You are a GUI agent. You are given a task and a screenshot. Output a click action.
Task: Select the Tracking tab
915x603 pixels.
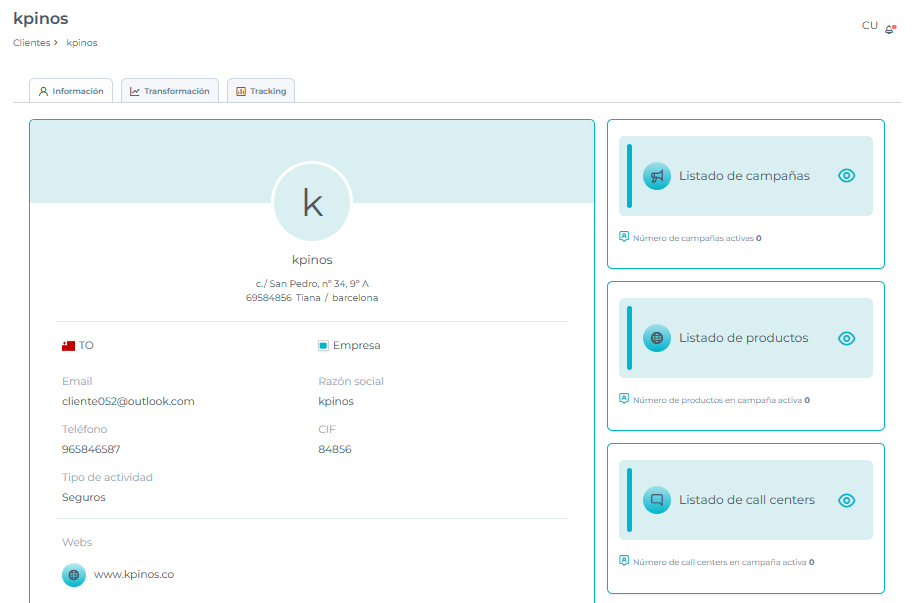(x=261, y=91)
